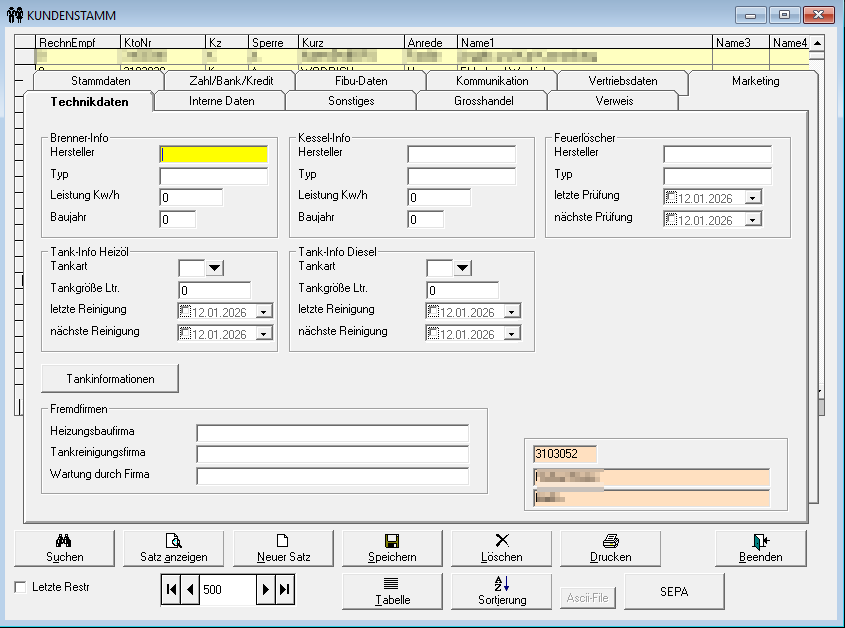The height and width of the screenshot is (628, 845).
Task: Open the Feuerlöscher nächste Prüfung date picker
Action: click(753, 220)
